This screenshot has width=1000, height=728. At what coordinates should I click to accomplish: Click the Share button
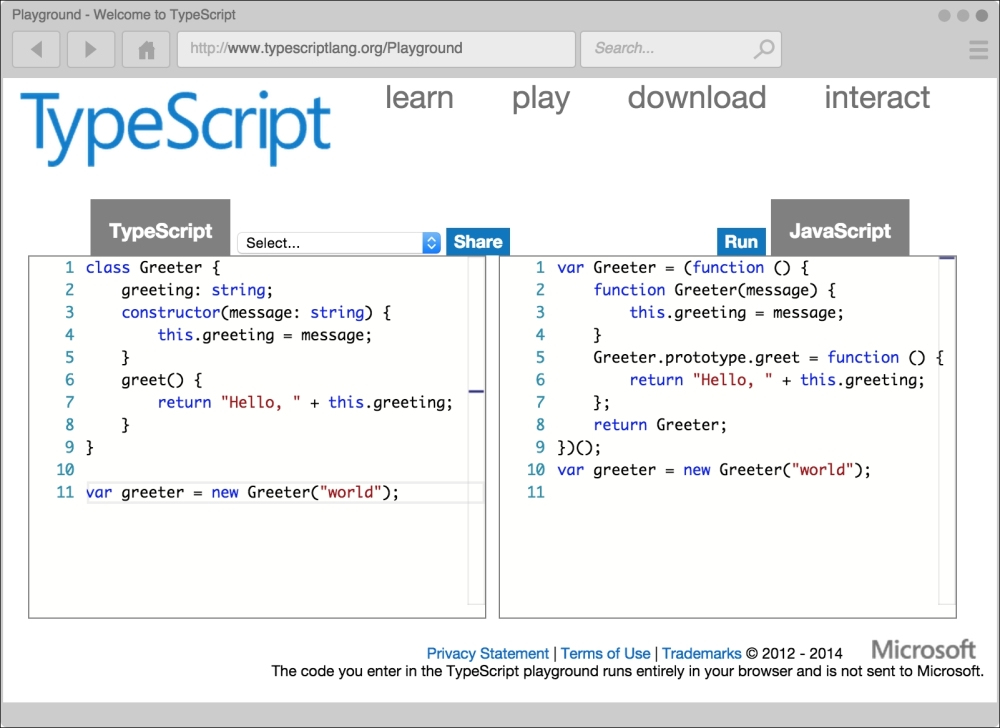[477, 242]
